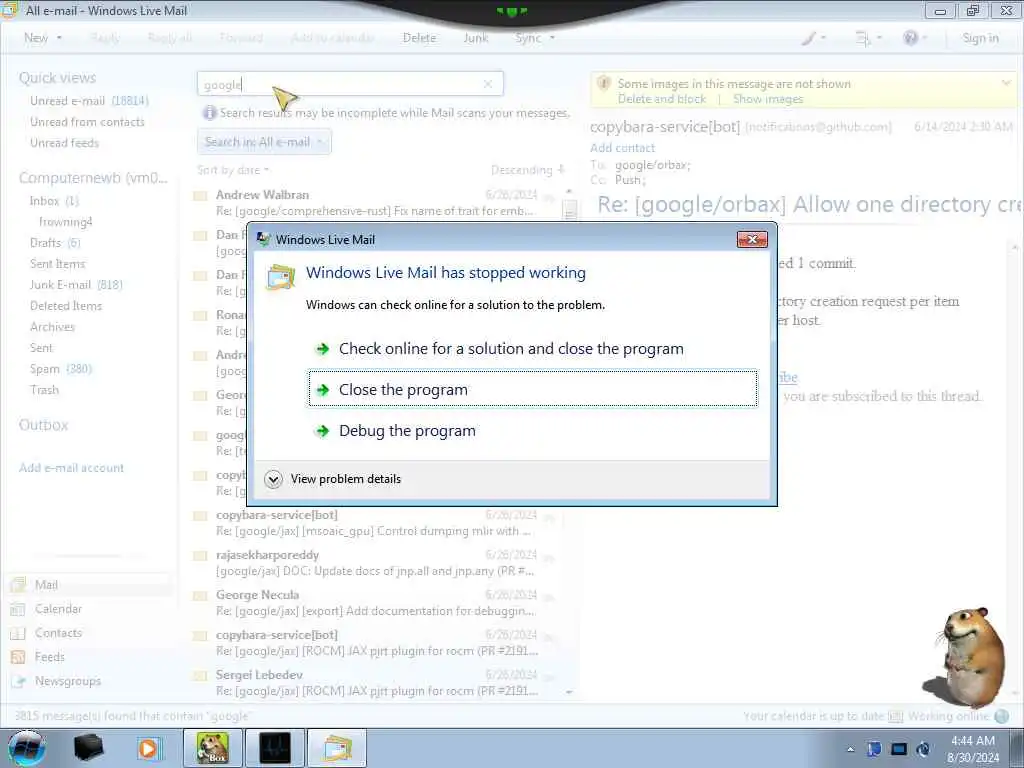The height and width of the screenshot is (768, 1024).
Task: Switch to the Calendar view
Action: coord(58,609)
